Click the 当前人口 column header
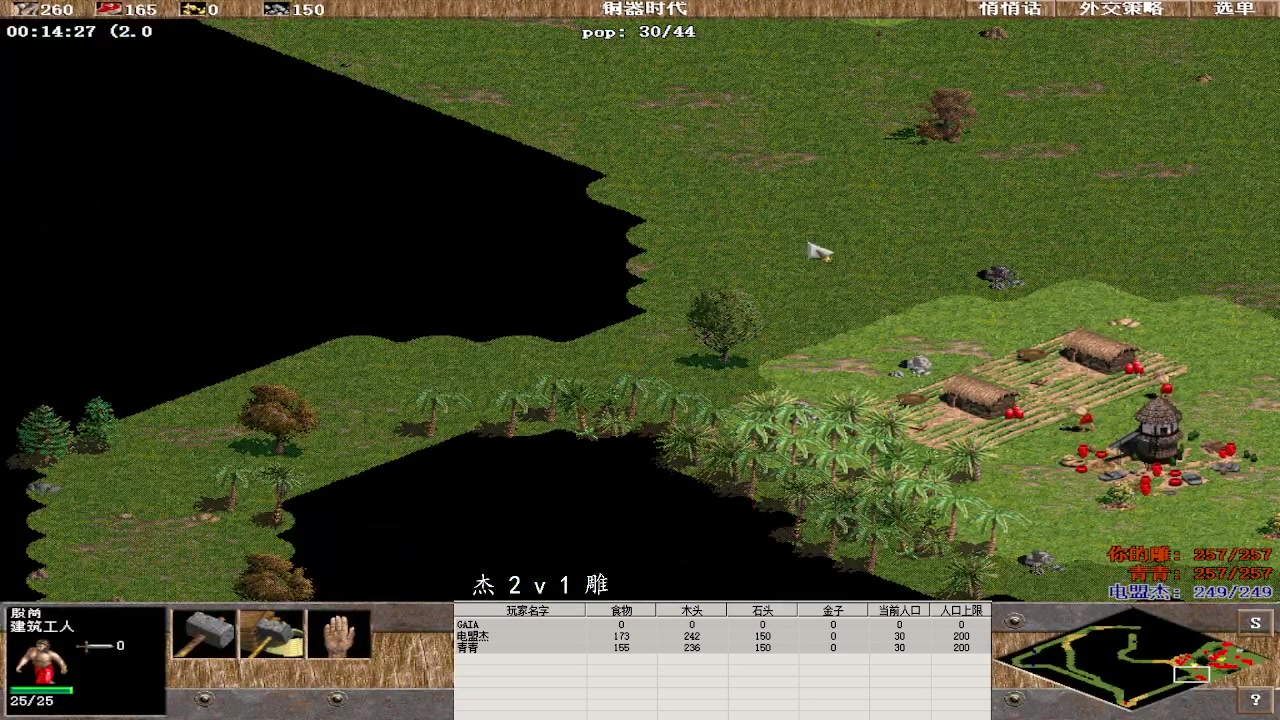 [x=899, y=610]
